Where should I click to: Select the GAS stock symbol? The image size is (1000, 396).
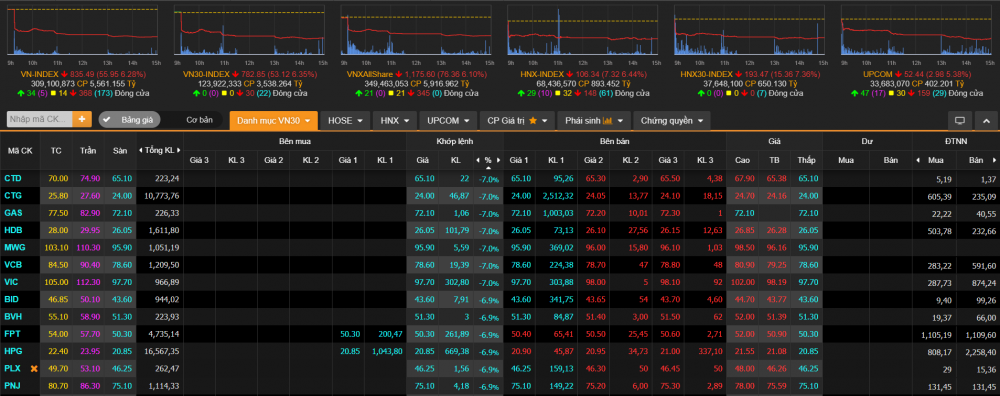pos(13,212)
